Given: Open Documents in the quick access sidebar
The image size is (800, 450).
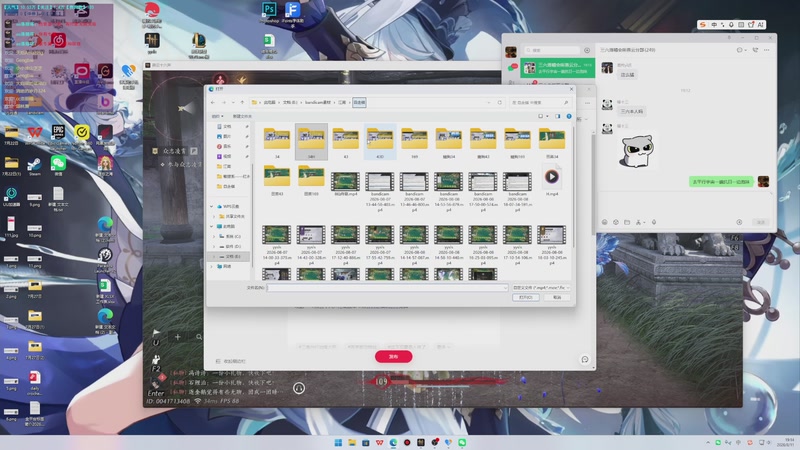Looking at the screenshot, I should 227,127.
